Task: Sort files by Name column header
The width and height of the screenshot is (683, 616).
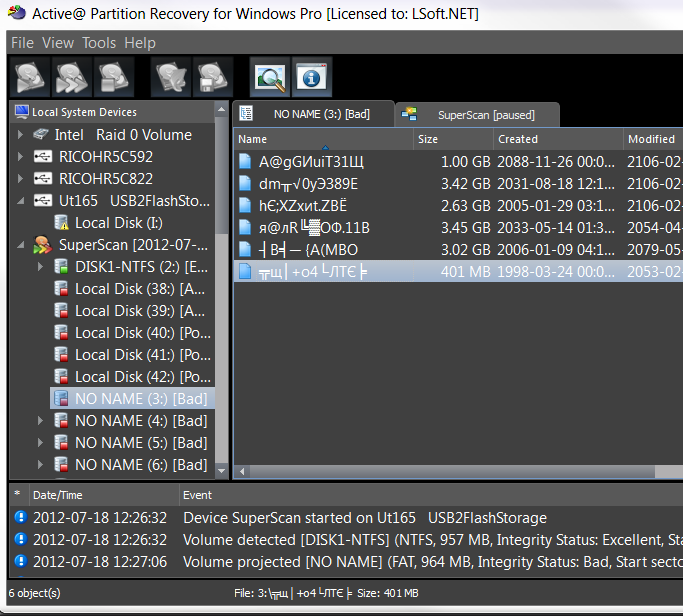Action: (x=324, y=139)
